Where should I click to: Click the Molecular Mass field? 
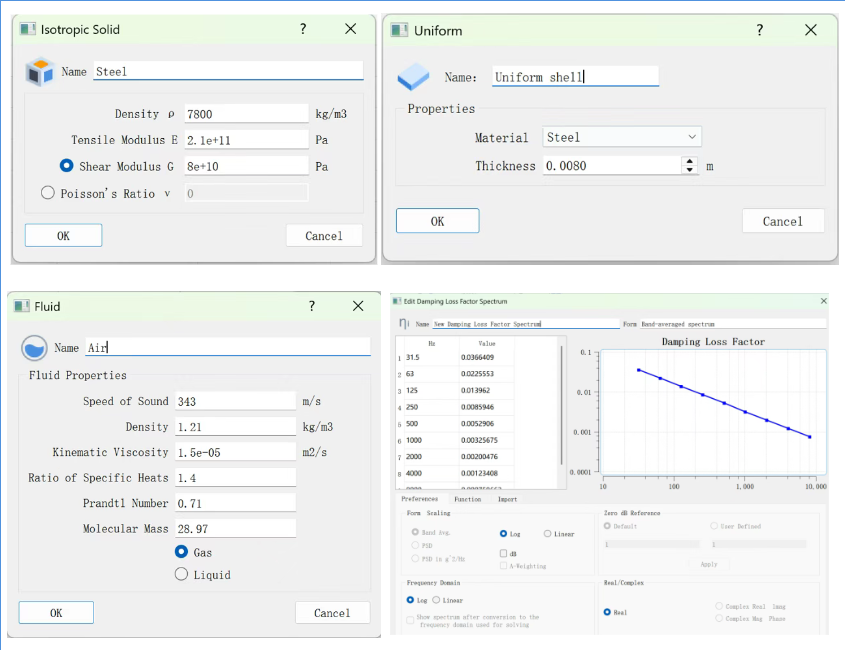(x=236, y=529)
